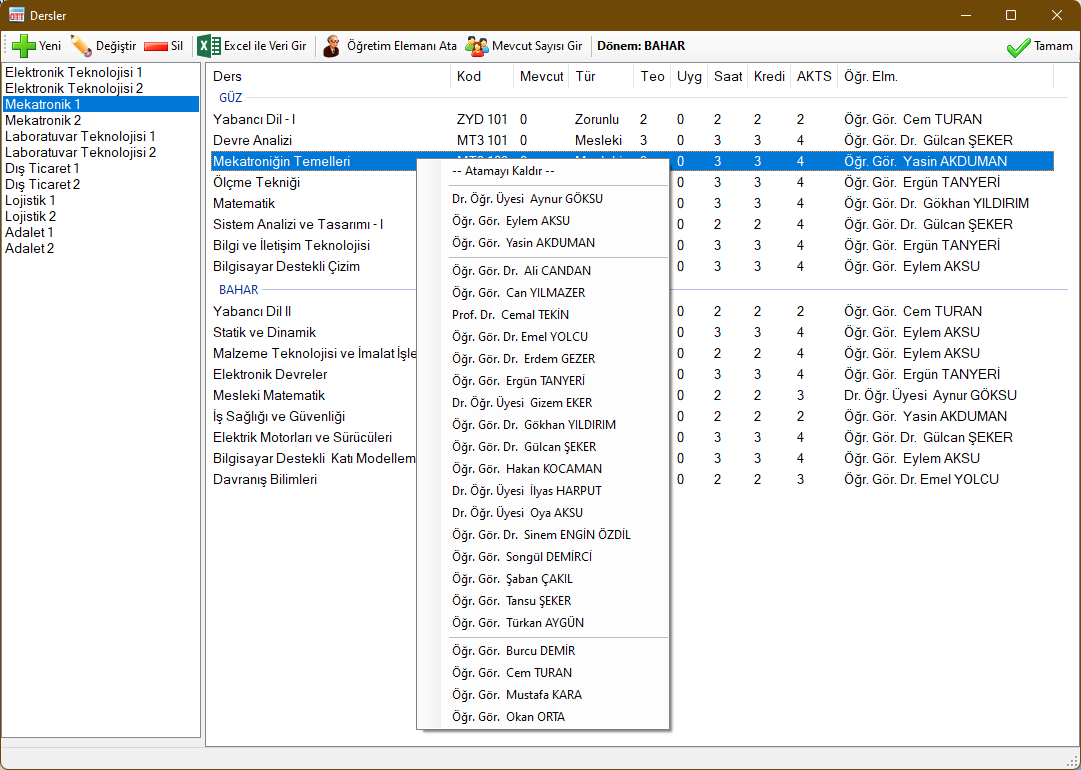Pick Öğr. Gör. Eylem AKSU in menu
Screen dimensions: 1081x770
[x=510, y=221]
